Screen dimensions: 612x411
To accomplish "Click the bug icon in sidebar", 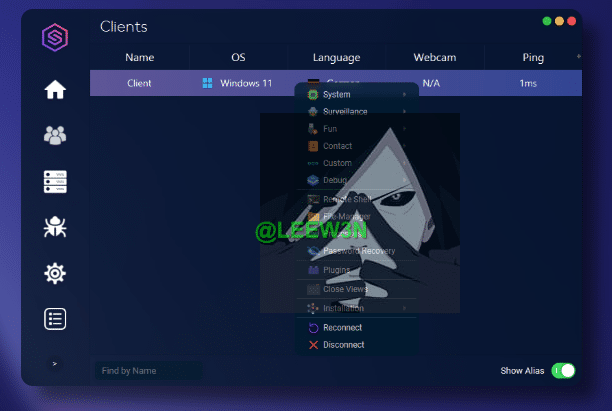I will pos(55,227).
